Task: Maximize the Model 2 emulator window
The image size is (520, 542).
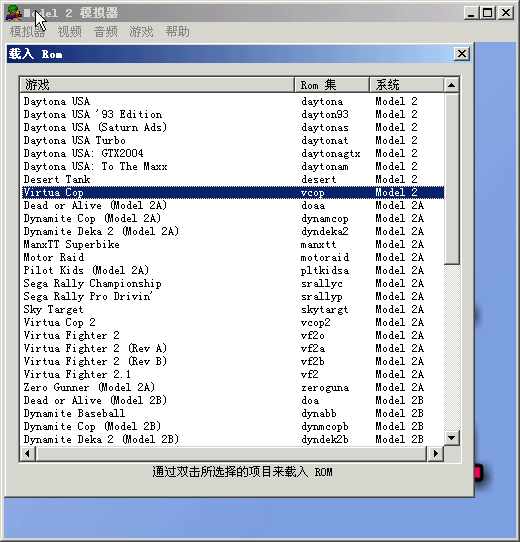Action: tap(488, 13)
